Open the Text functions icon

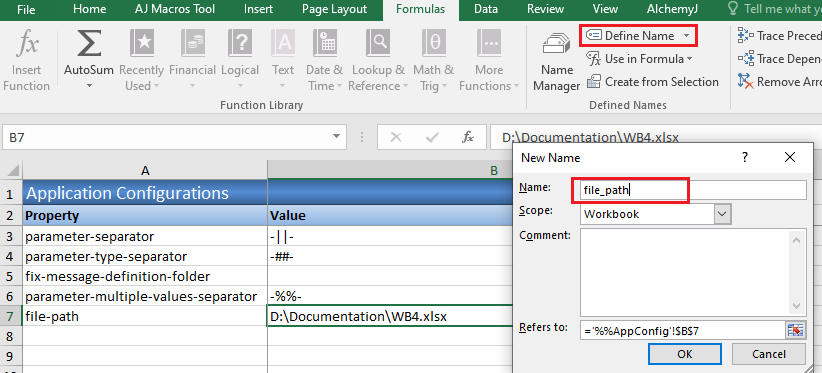(283, 43)
